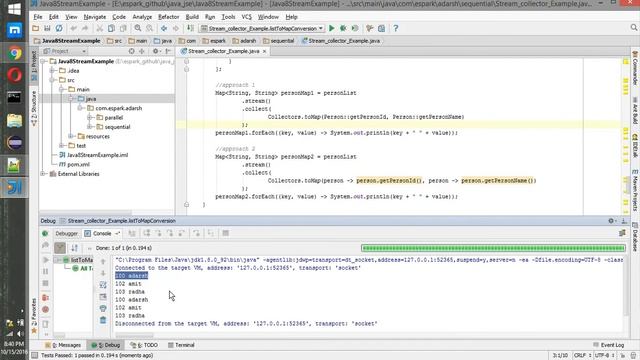
Task: Start debugging with the bug icon
Action: [x=343, y=28]
